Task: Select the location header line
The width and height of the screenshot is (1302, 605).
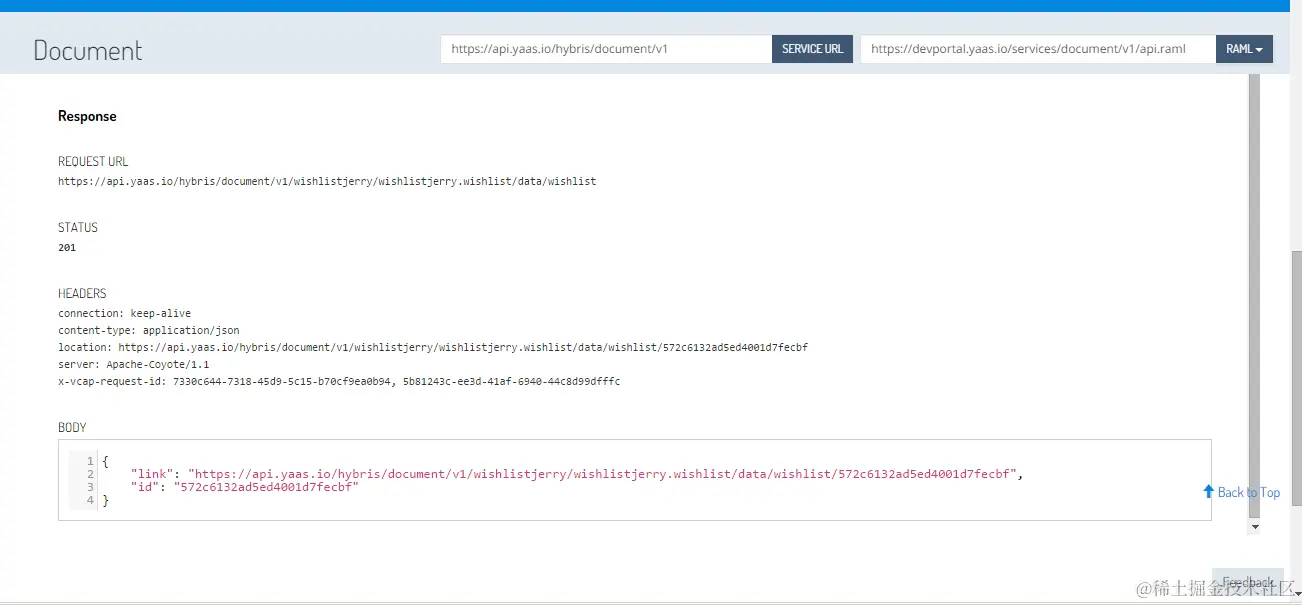Action: 433,347
